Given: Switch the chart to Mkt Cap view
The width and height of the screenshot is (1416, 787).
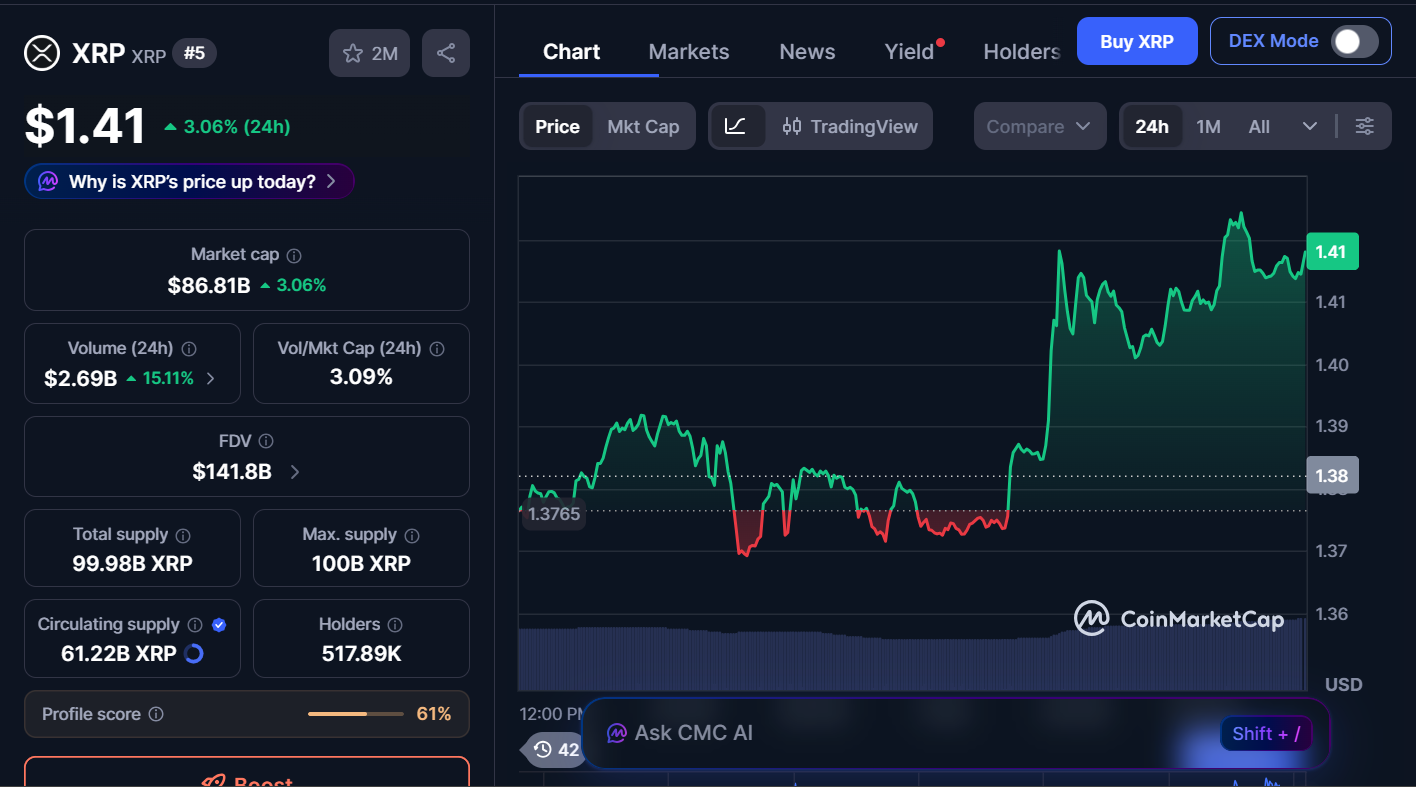Looking at the screenshot, I should coord(643,126).
